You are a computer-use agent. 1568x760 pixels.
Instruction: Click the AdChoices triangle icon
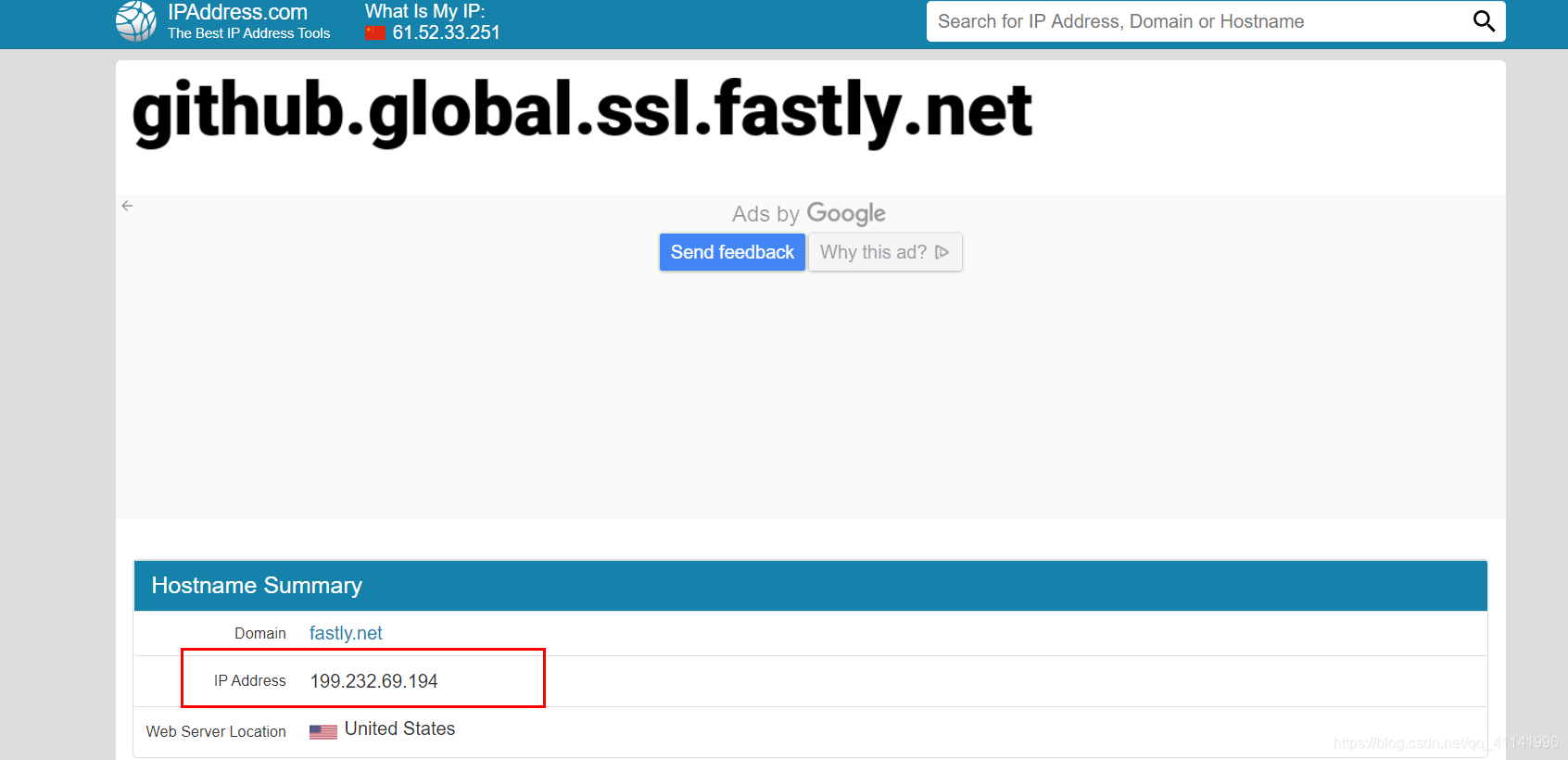pyautogui.click(x=942, y=252)
